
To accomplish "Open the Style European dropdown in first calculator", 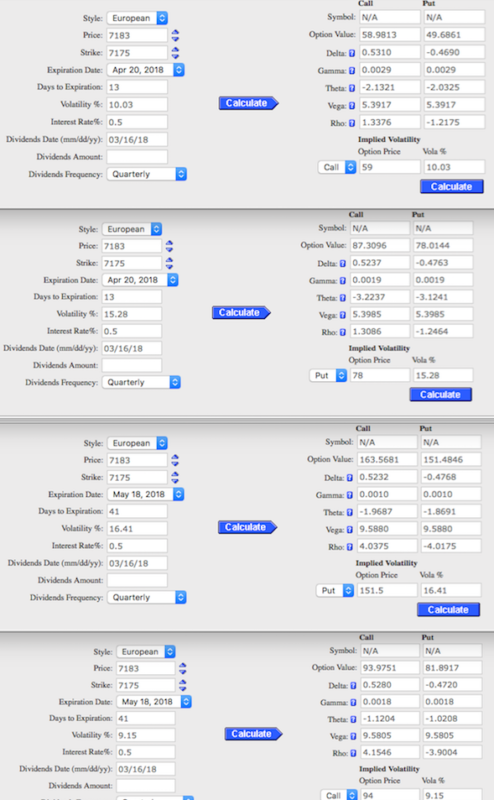I will click(x=137, y=18).
